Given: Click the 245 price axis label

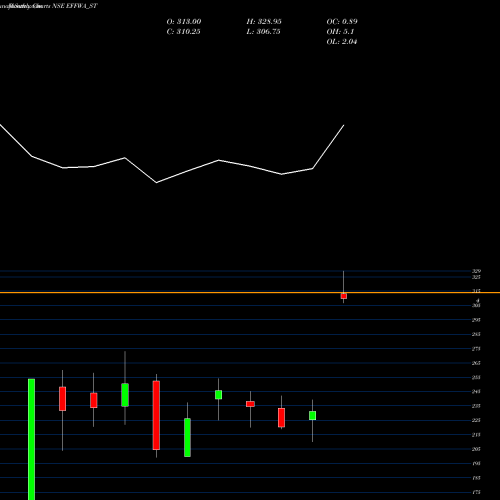Looking at the screenshot, I should tap(476, 392).
